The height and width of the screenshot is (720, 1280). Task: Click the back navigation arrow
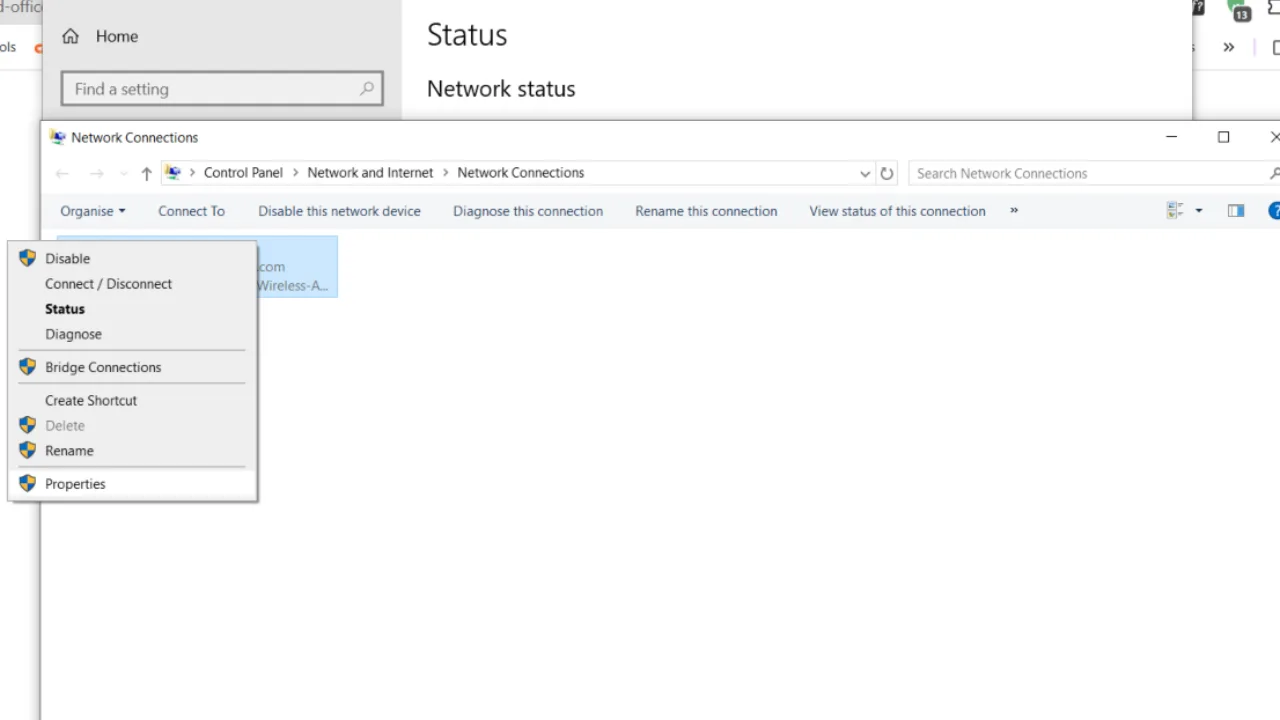[61, 173]
